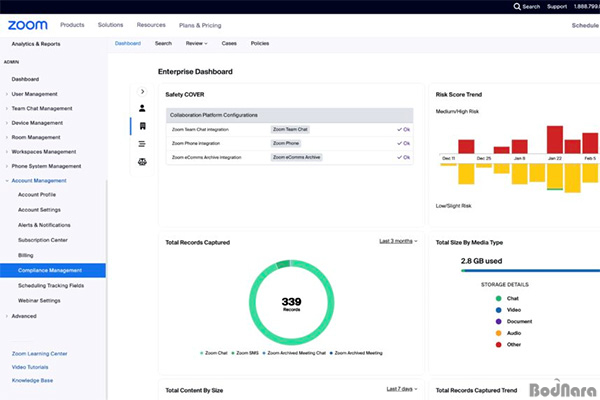Screen dimensions: 600x400
Task: Click the Collaboration Platform Configurations header
Action: 290,115
